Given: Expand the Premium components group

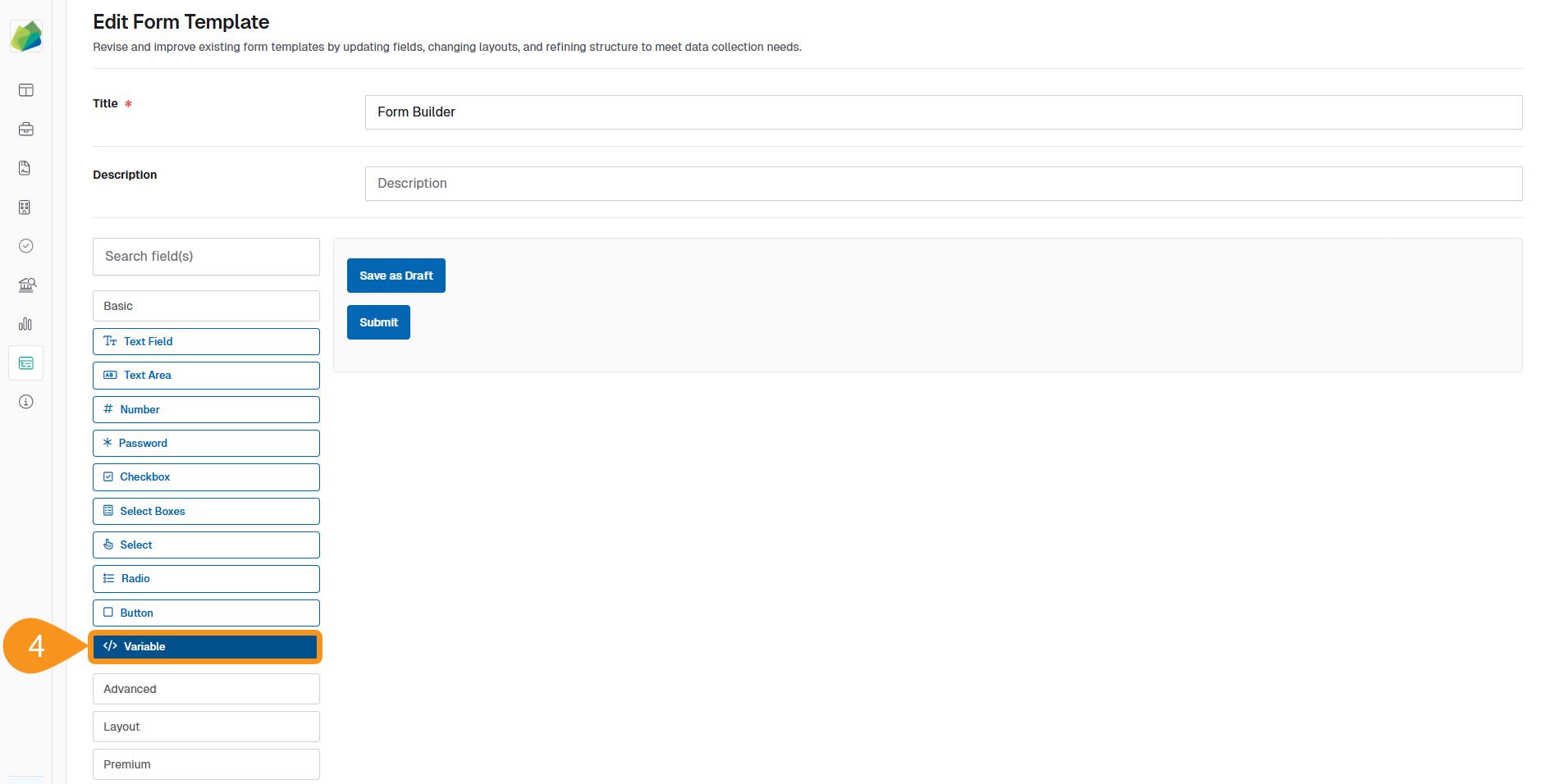Looking at the screenshot, I should [206, 764].
